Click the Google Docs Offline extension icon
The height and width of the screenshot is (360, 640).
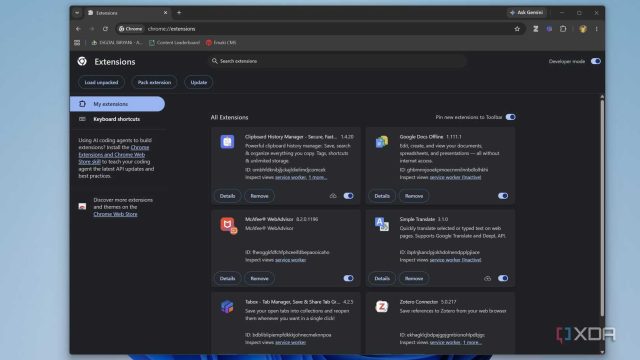pyautogui.click(x=382, y=142)
